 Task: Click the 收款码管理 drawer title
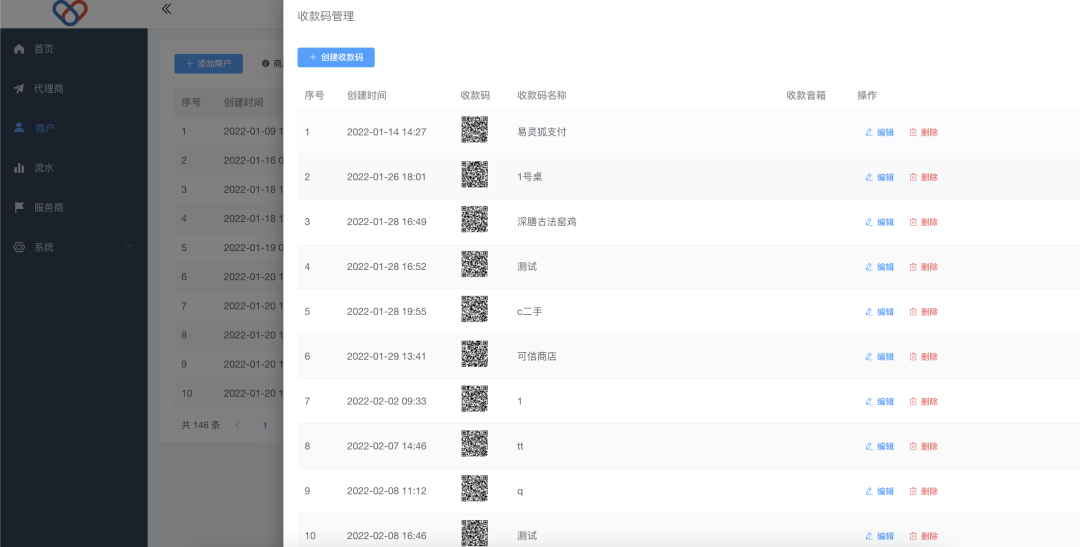pos(326,16)
